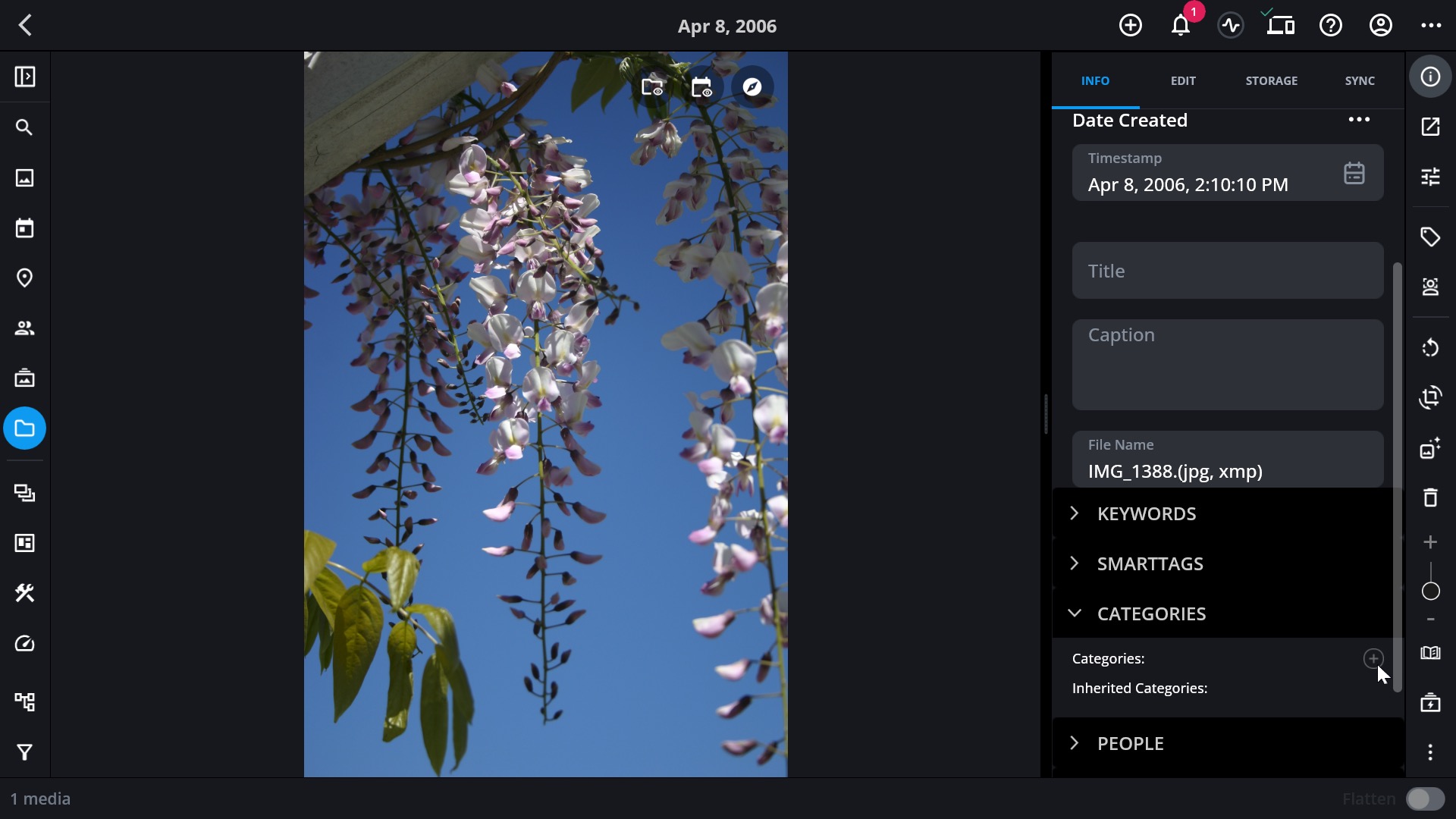The width and height of the screenshot is (1456, 819).
Task: Switch to the EDIT tab
Action: coord(1183,80)
